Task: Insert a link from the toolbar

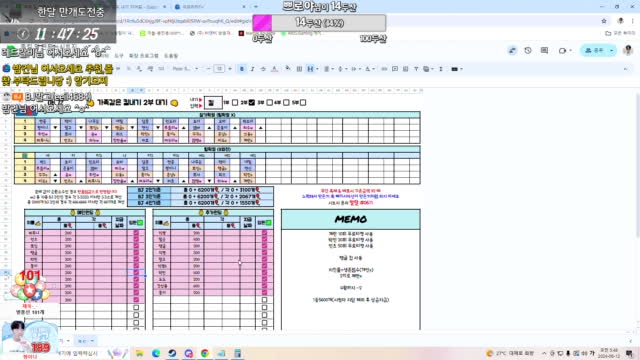Action: click(x=384, y=69)
